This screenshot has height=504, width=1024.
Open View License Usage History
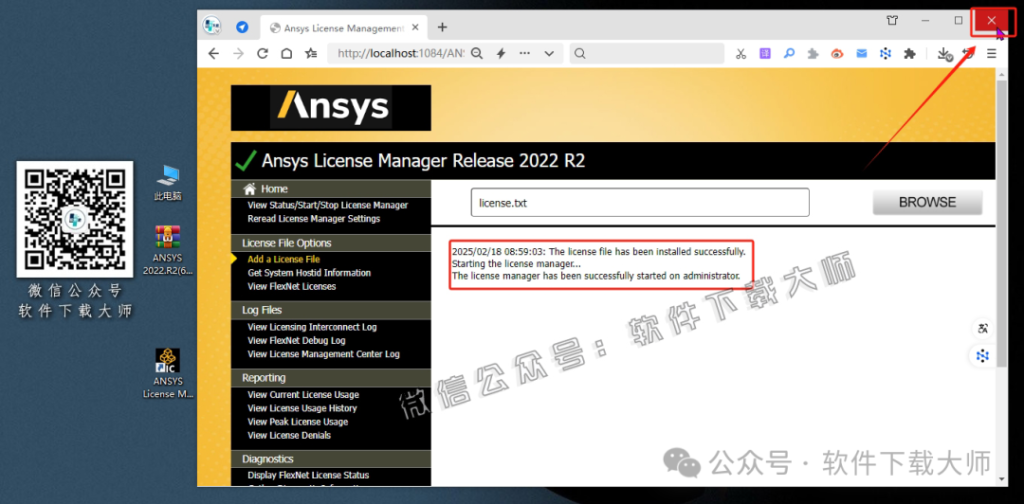[x=302, y=408]
